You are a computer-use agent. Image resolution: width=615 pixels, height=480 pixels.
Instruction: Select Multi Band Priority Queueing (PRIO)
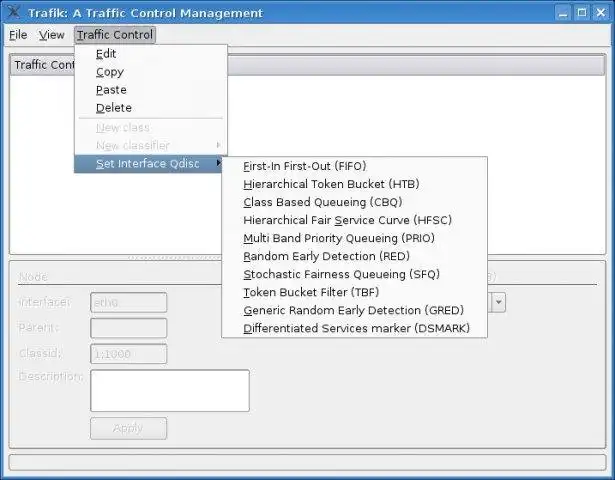click(x=355, y=238)
